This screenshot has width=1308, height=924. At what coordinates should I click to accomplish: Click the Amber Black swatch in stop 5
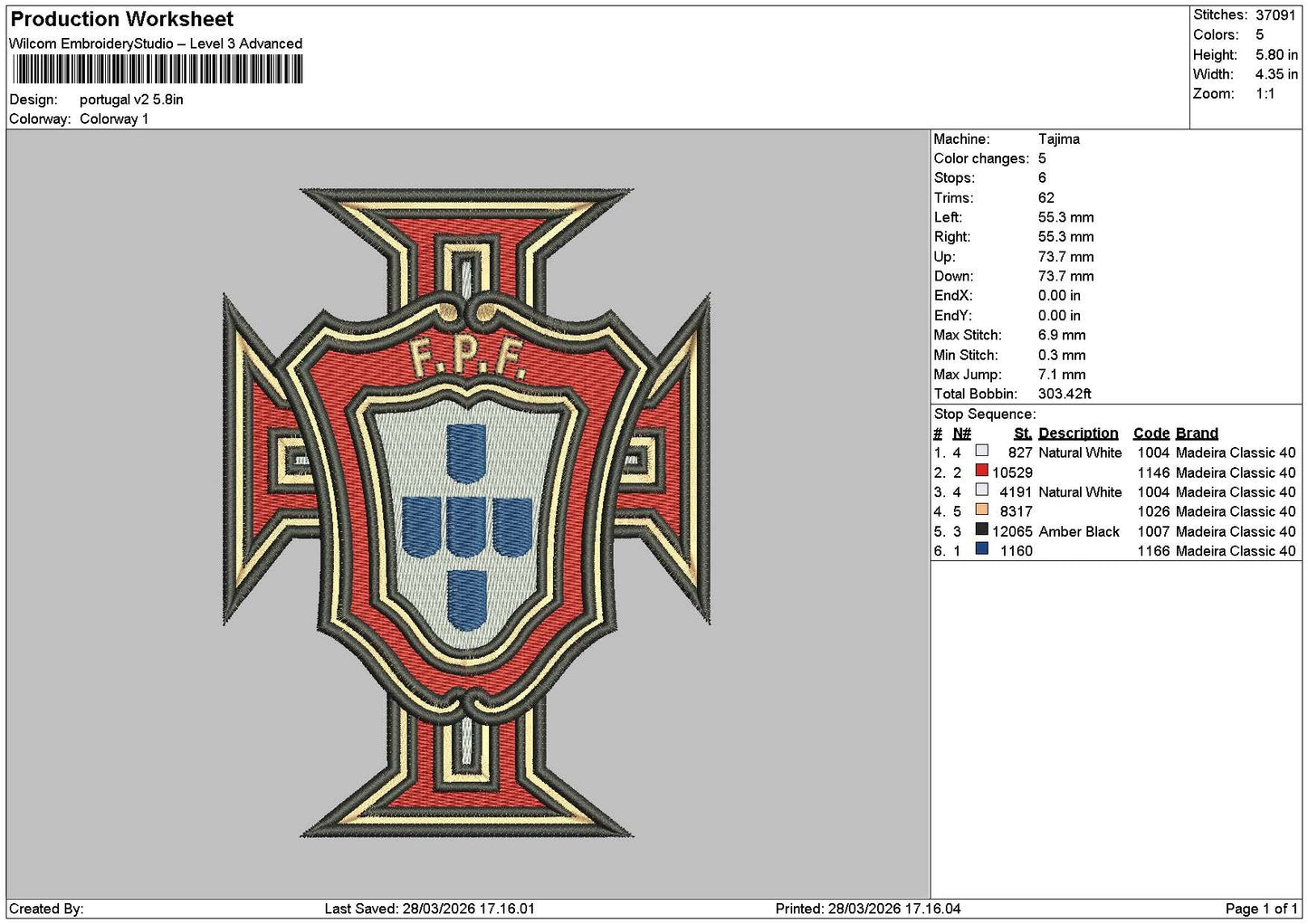tap(982, 529)
